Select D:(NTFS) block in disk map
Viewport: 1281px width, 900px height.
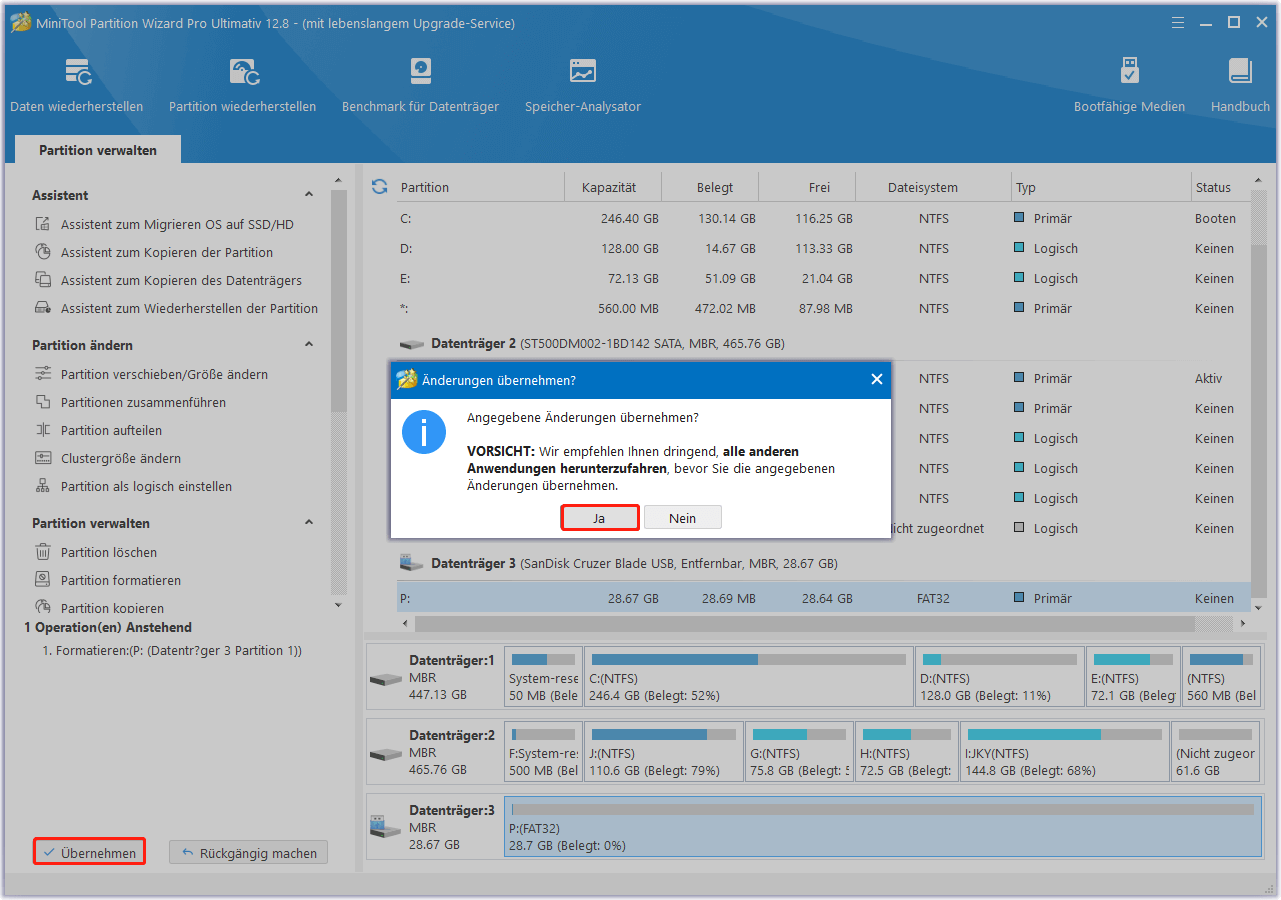click(x=999, y=677)
